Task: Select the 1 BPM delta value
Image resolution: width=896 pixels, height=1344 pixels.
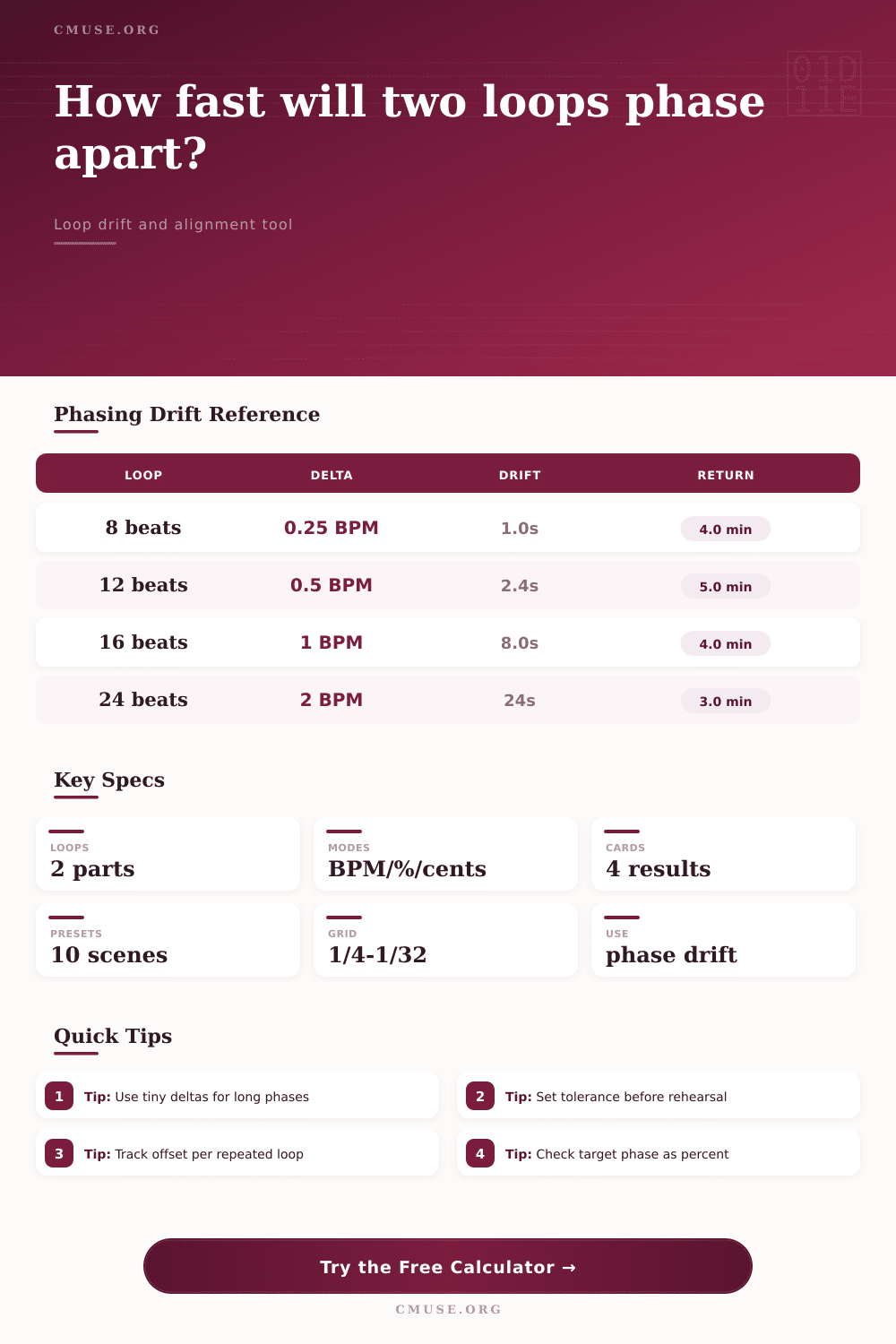Action: coord(332,642)
